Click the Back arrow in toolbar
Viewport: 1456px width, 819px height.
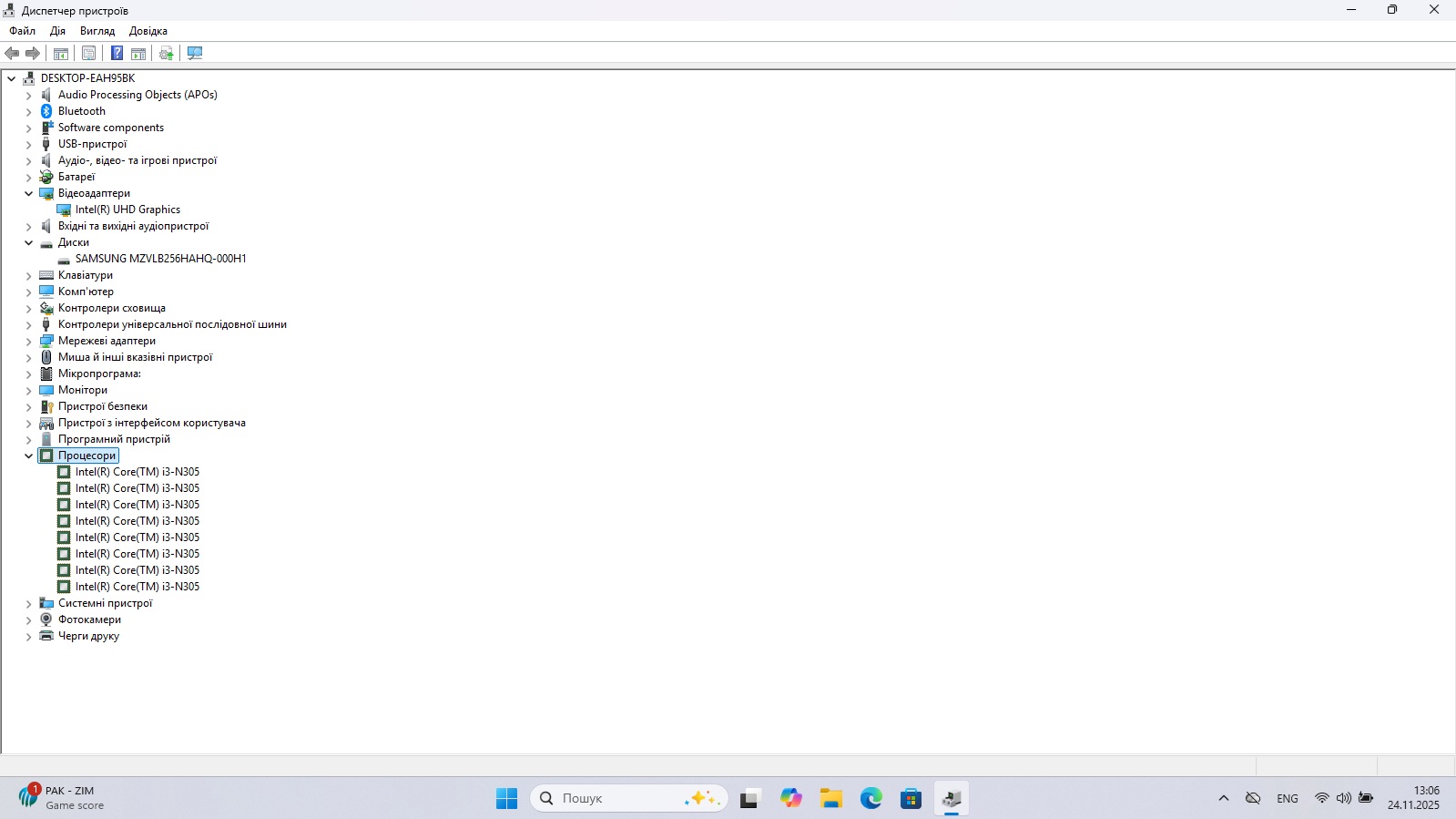[x=12, y=53]
